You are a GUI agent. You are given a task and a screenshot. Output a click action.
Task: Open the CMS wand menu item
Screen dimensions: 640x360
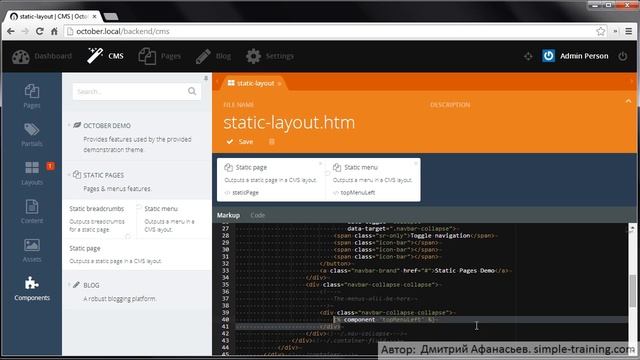tap(105, 56)
